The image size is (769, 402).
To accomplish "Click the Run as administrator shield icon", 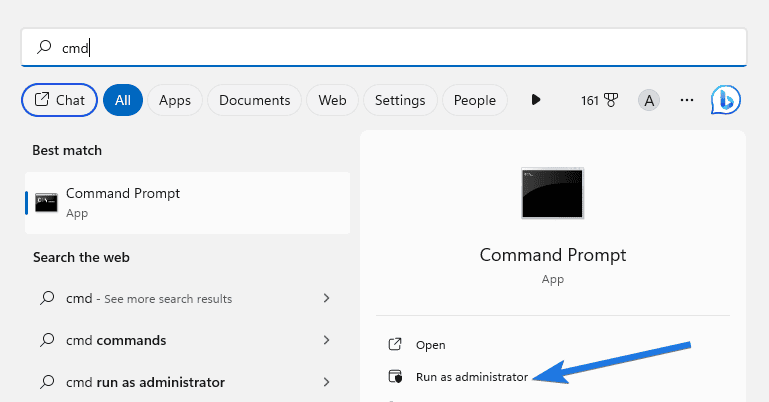I will 395,377.
